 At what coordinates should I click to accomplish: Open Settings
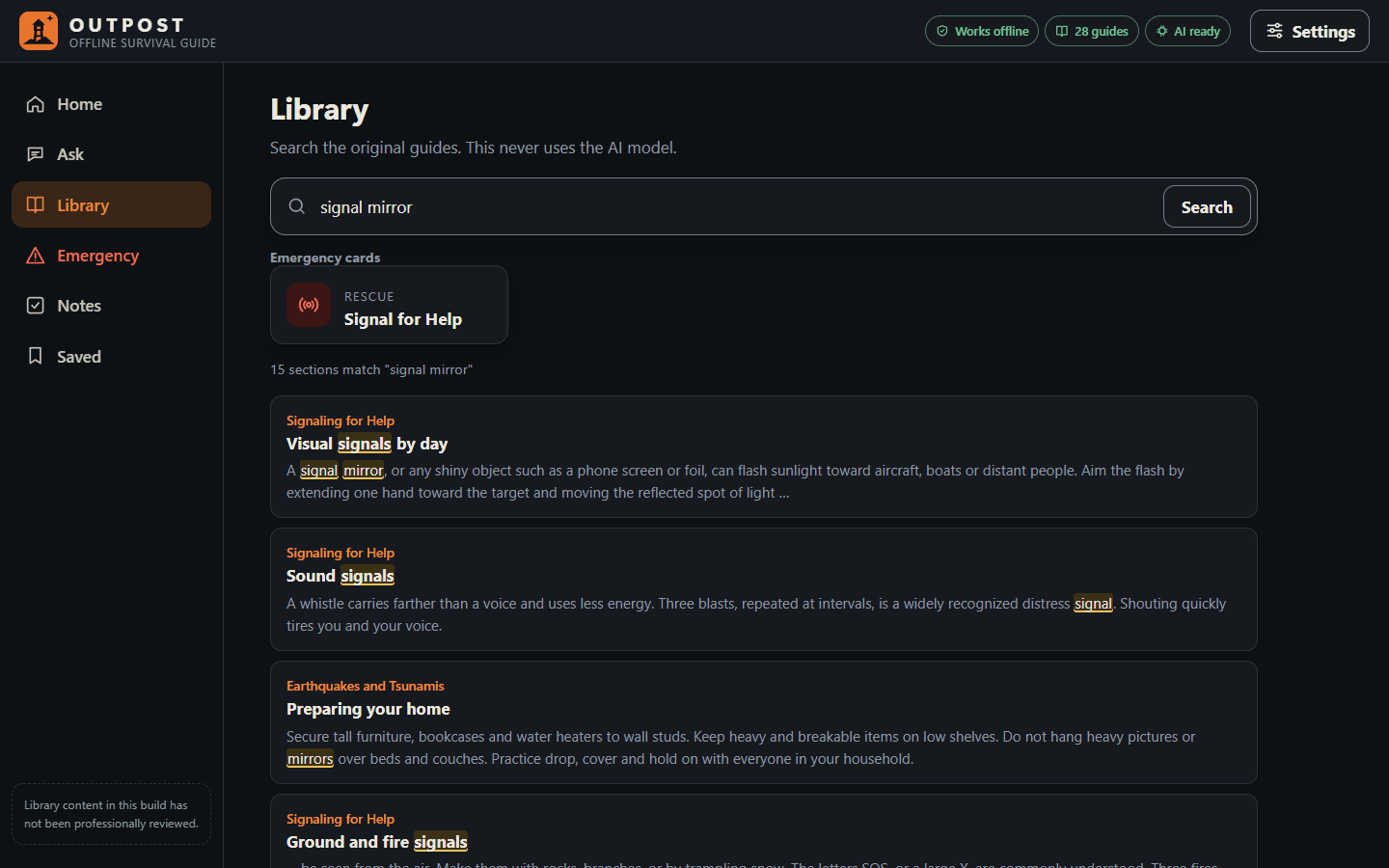click(x=1309, y=31)
